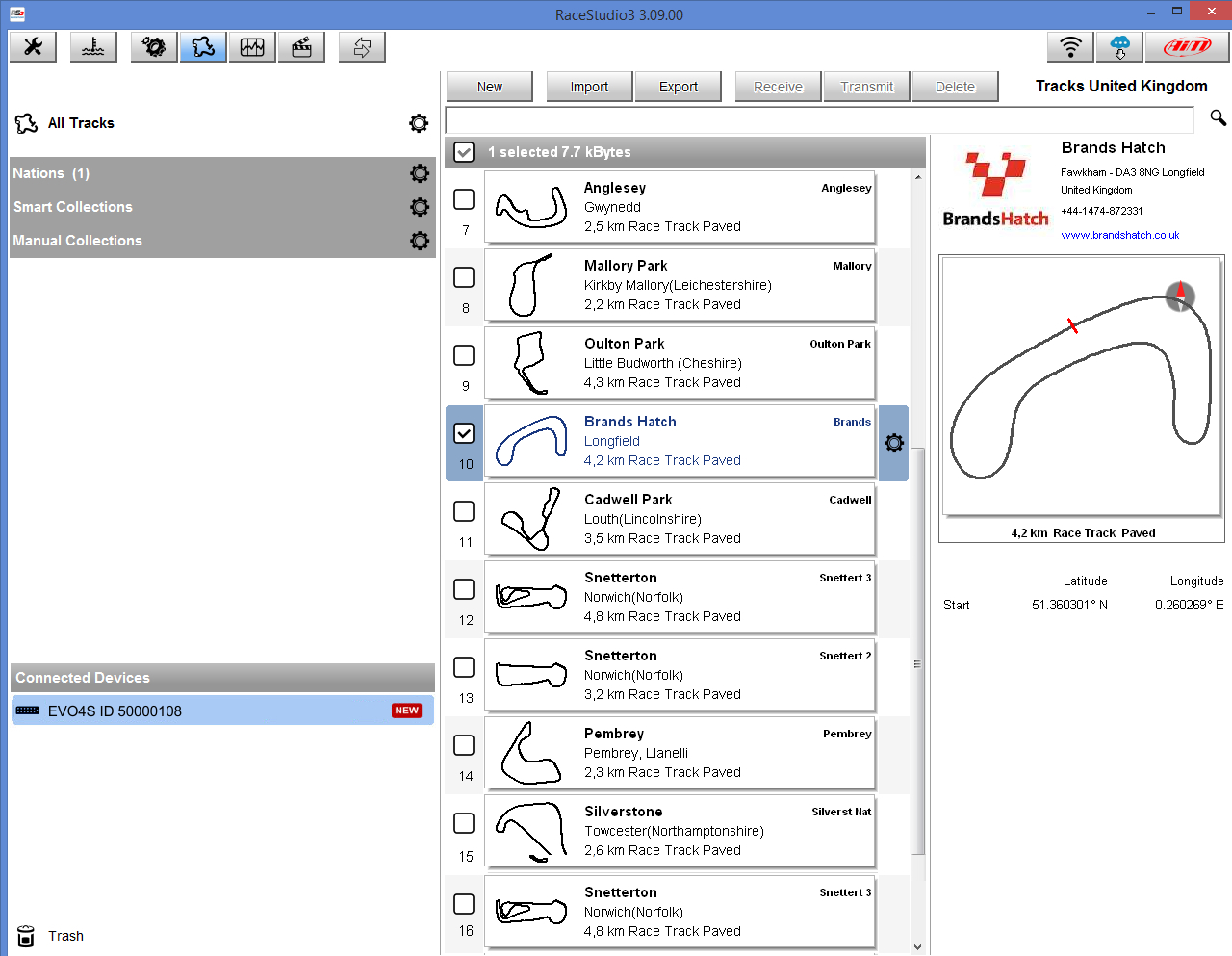Image resolution: width=1232 pixels, height=956 pixels.
Task: Open the wrench and screwdriver preferences icon
Action: pyautogui.click(x=33, y=47)
